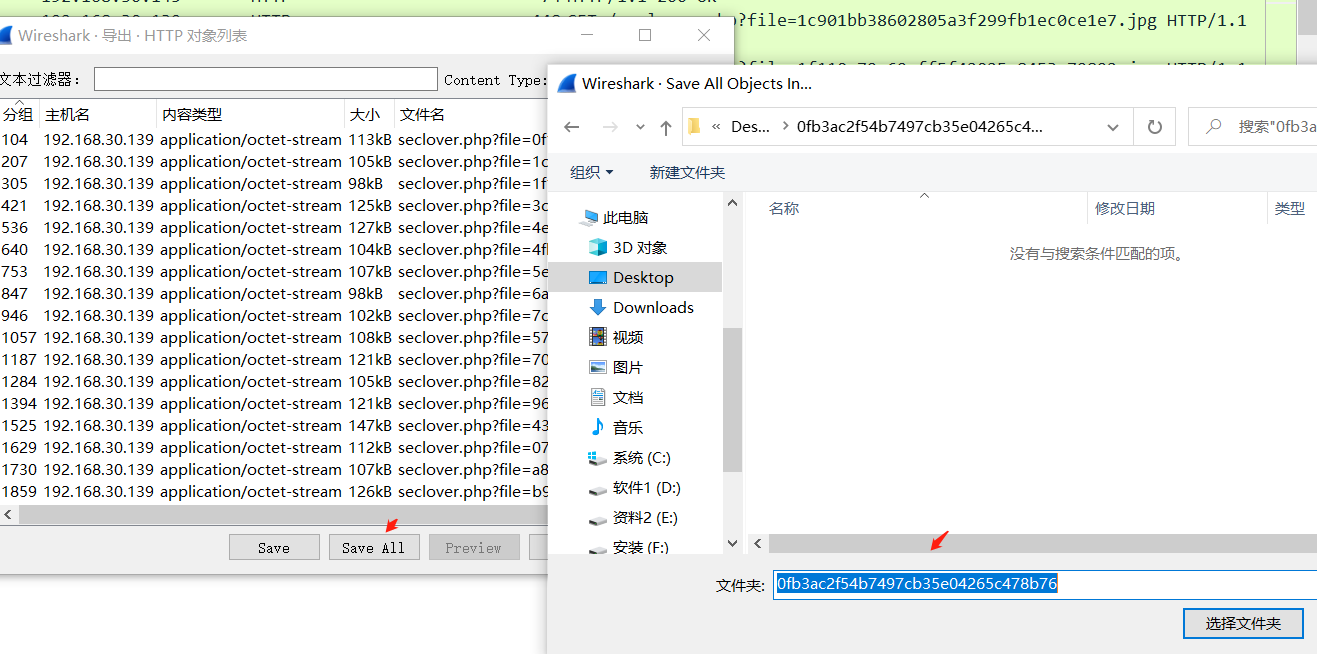Select the packet 104 row
This screenshot has width=1317, height=654.
274,139
